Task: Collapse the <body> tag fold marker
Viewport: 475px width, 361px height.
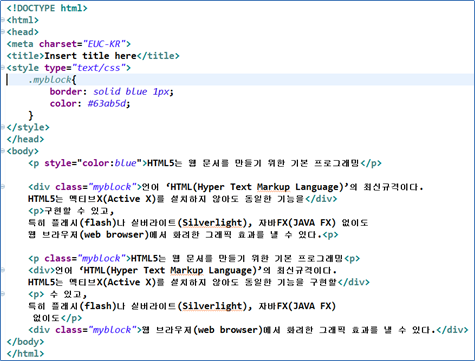Action: point(3,151)
